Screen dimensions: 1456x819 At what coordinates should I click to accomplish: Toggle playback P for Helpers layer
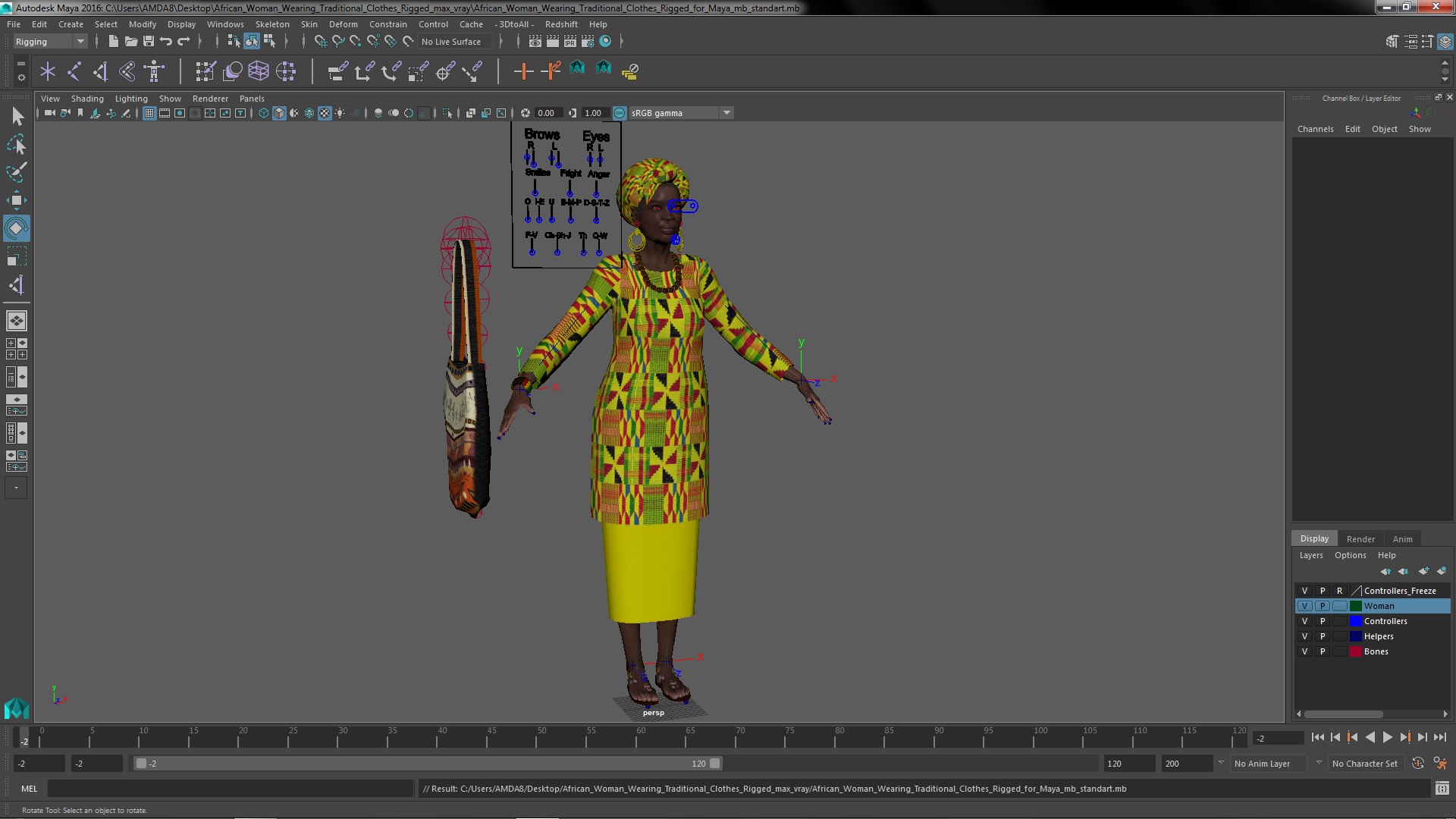1323,636
